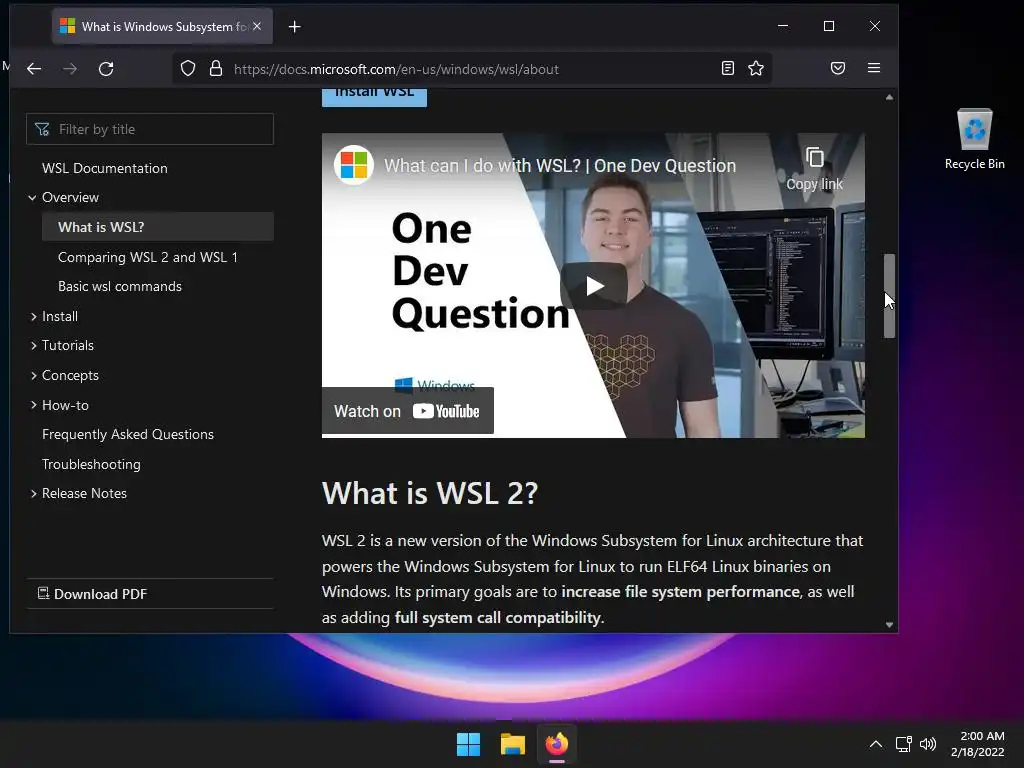Image resolution: width=1024 pixels, height=768 pixels.
Task: Click Watch on YouTube
Action: tap(408, 411)
